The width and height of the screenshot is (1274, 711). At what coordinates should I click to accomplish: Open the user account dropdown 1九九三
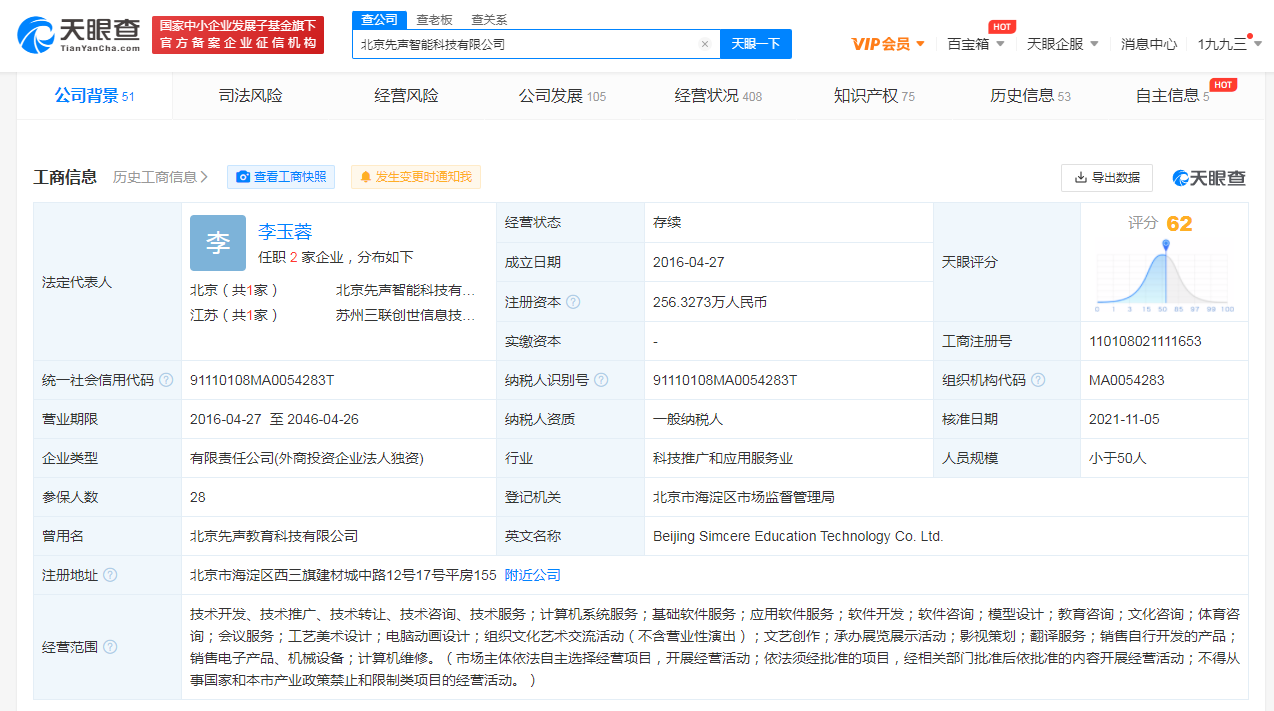click(x=1230, y=44)
